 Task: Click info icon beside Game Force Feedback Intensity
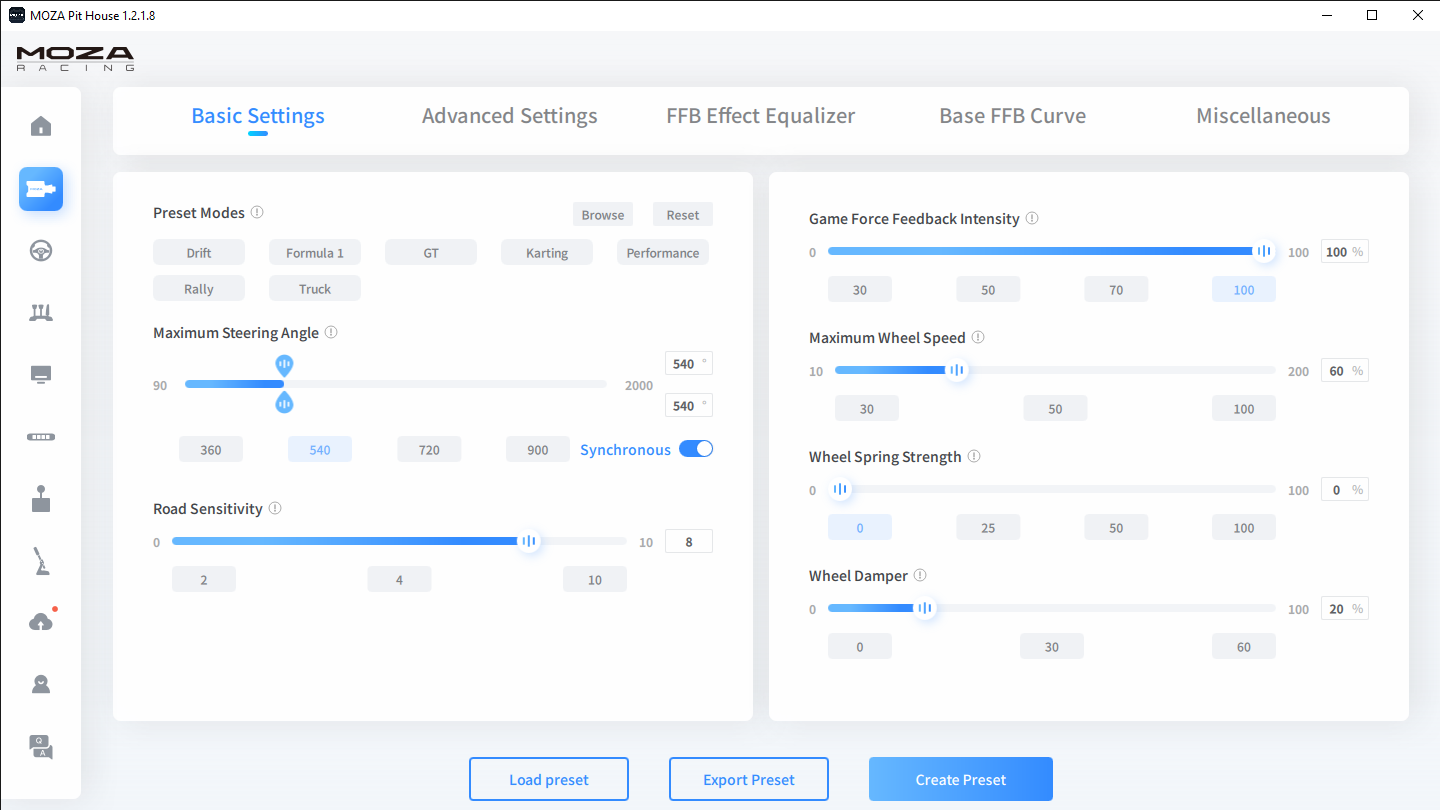pyautogui.click(x=1032, y=218)
